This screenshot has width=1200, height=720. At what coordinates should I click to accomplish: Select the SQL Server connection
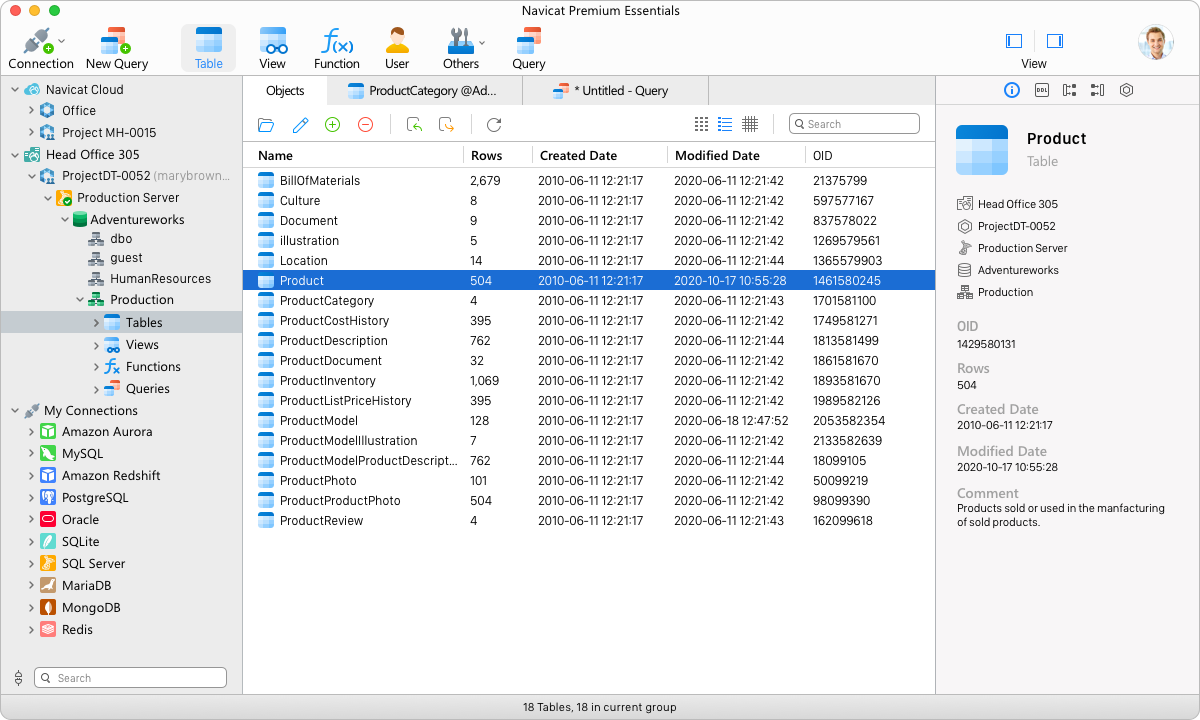tap(94, 564)
